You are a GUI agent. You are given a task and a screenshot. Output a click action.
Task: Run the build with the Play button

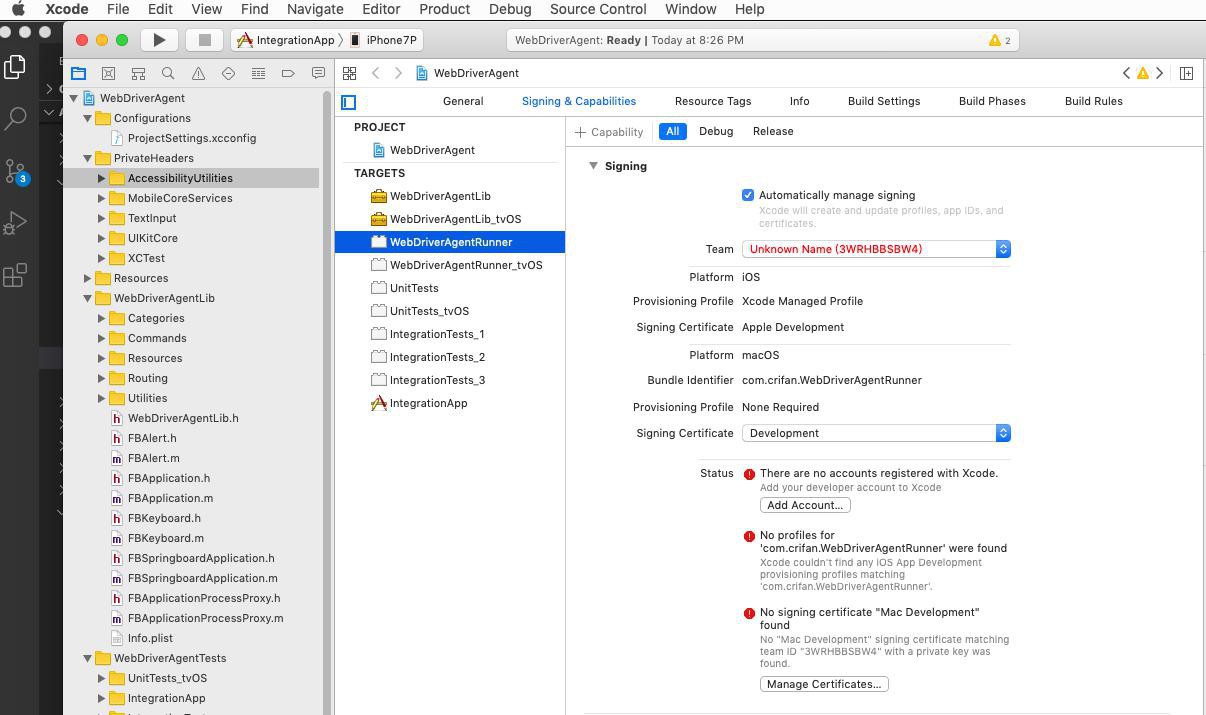click(x=159, y=40)
